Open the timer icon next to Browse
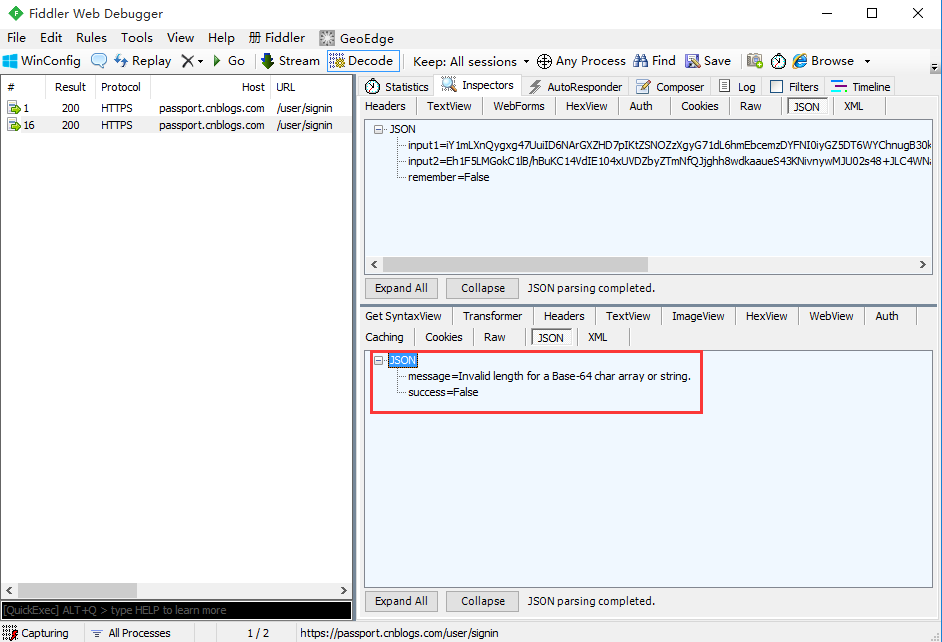The image size is (942, 642). pyautogui.click(x=779, y=60)
